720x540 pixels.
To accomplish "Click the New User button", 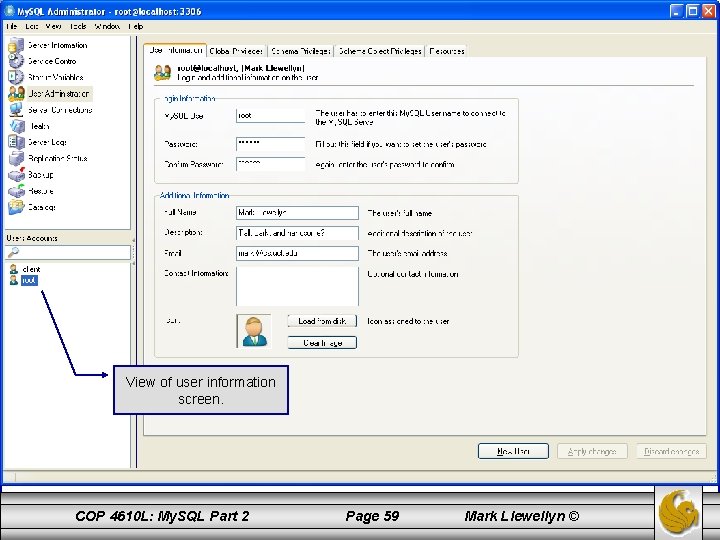I will pyautogui.click(x=513, y=451).
